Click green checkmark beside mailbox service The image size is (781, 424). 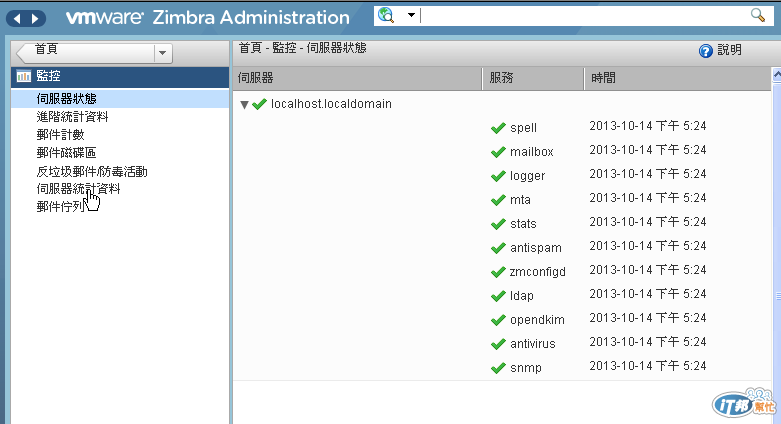(497, 152)
